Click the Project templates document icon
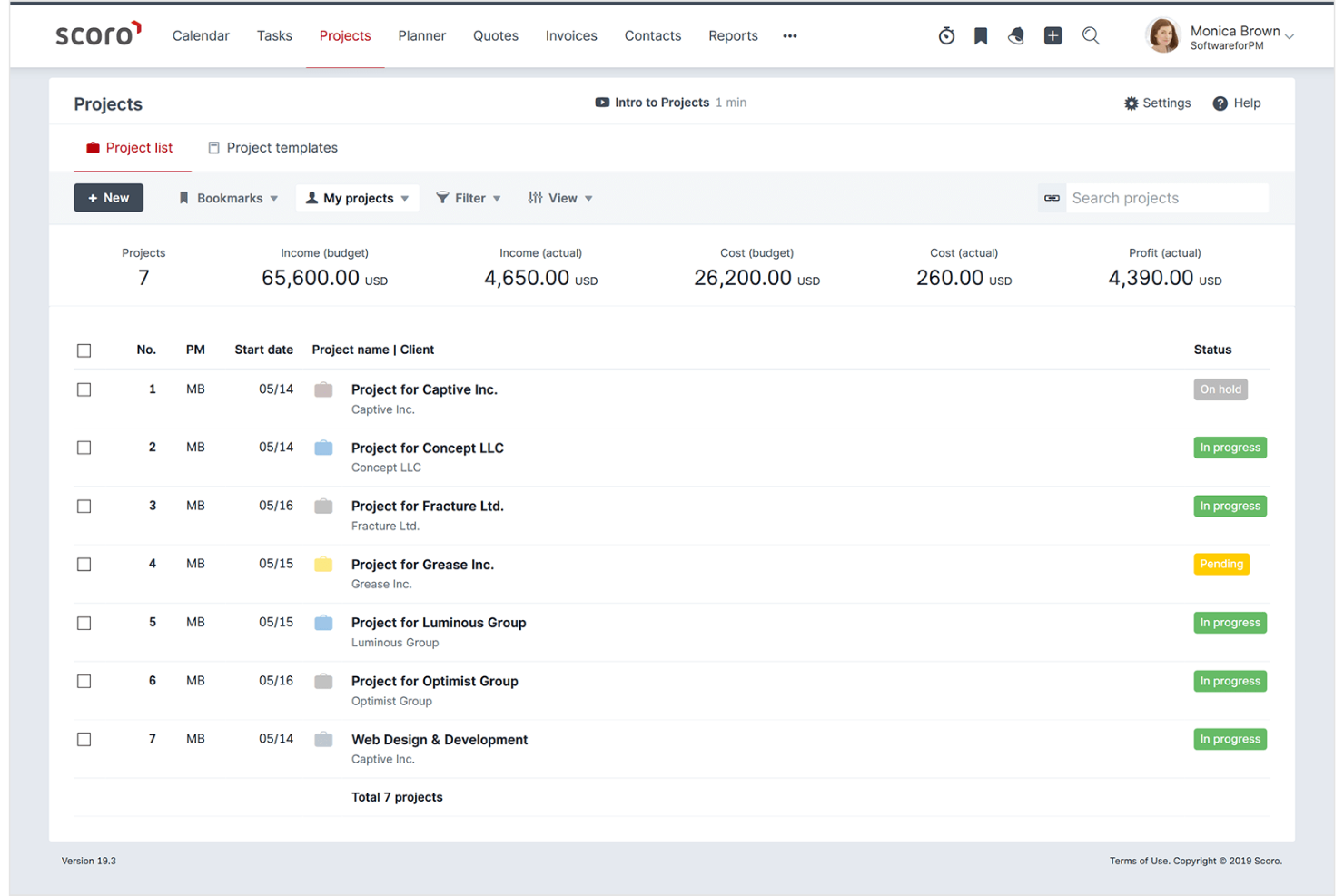Image resolution: width=1344 pixels, height=896 pixels. click(213, 148)
